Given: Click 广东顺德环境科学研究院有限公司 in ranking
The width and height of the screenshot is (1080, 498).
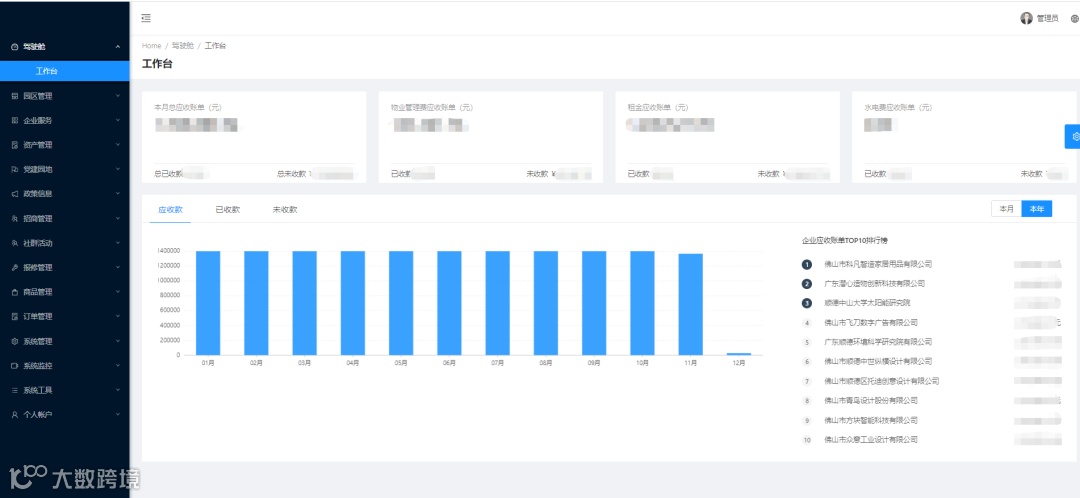Looking at the screenshot, I should (878, 342).
